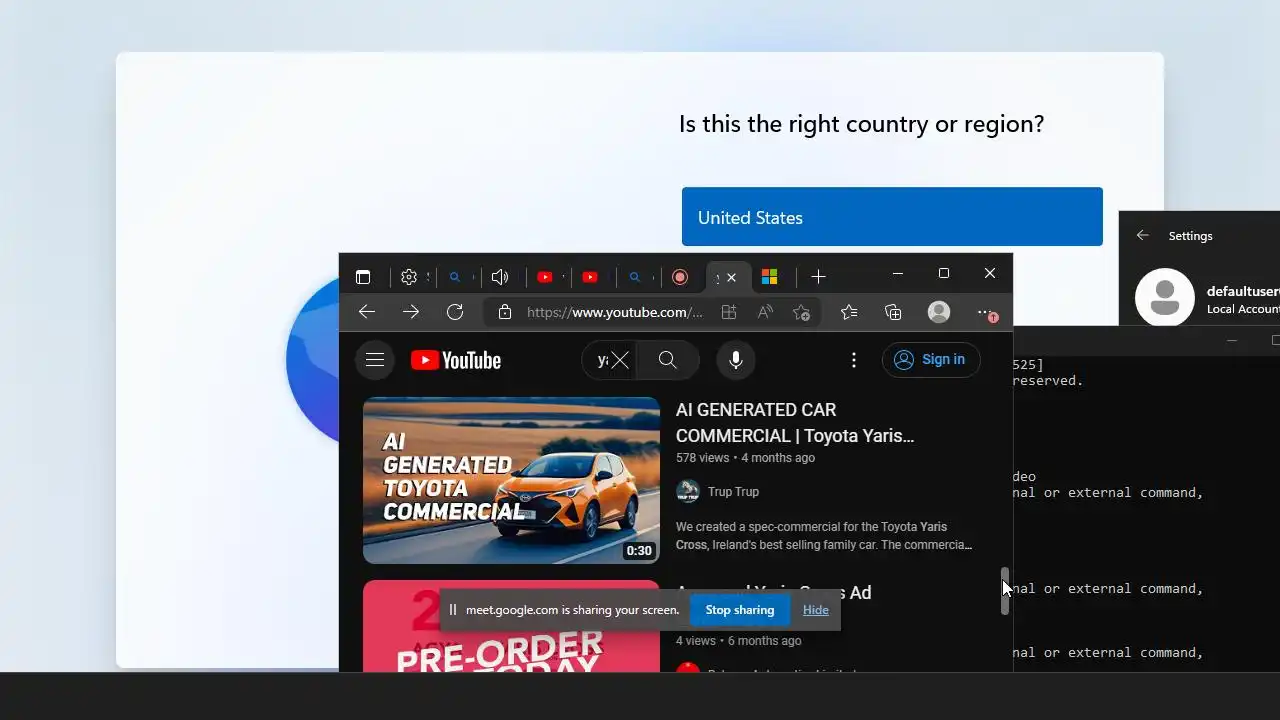Switch to the Microsoft logo browser tab
Viewport: 1280px width, 720px height.
click(x=769, y=277)
